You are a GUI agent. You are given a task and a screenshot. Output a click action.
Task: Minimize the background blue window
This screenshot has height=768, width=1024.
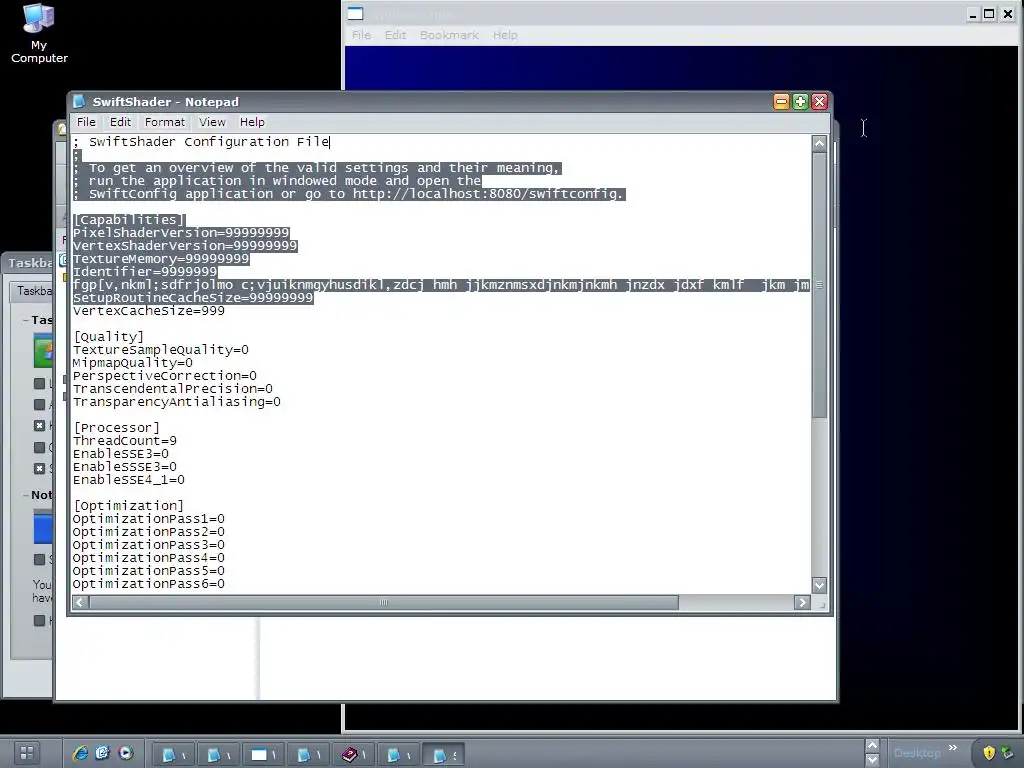[973, 14]
